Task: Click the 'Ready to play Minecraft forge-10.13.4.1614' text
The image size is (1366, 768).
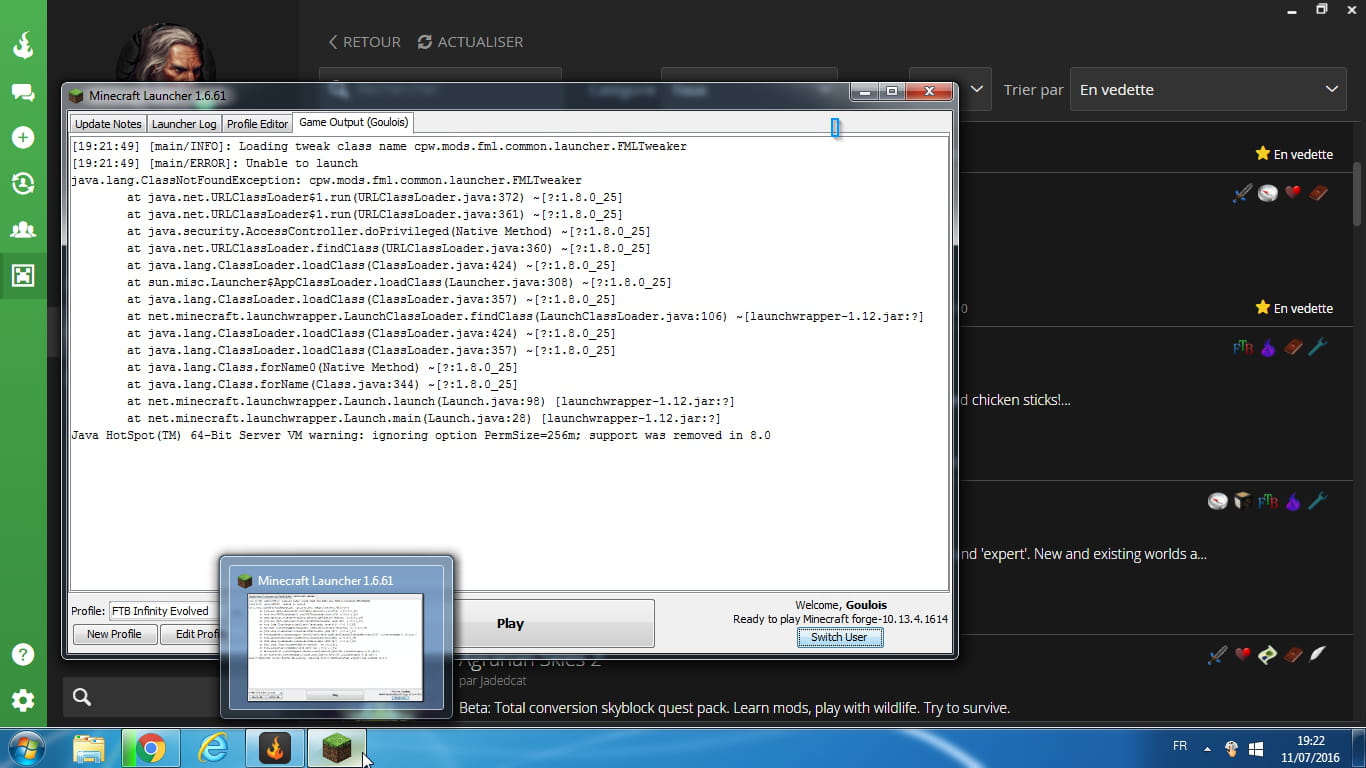Action: [840, 619]
